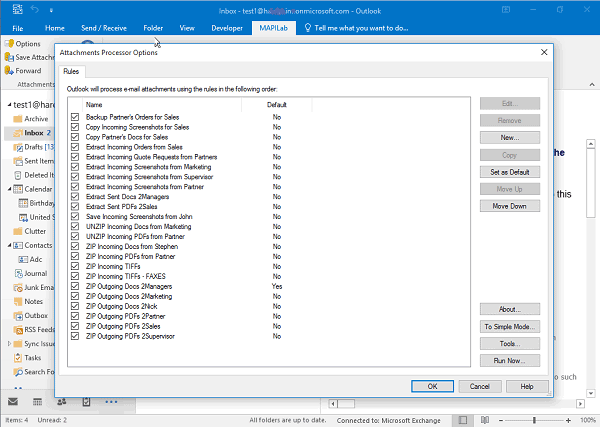Switch to Calendar view icon at bottom
Image resolution: width=600 pixels, height=427 pixels.
[38, 401]
